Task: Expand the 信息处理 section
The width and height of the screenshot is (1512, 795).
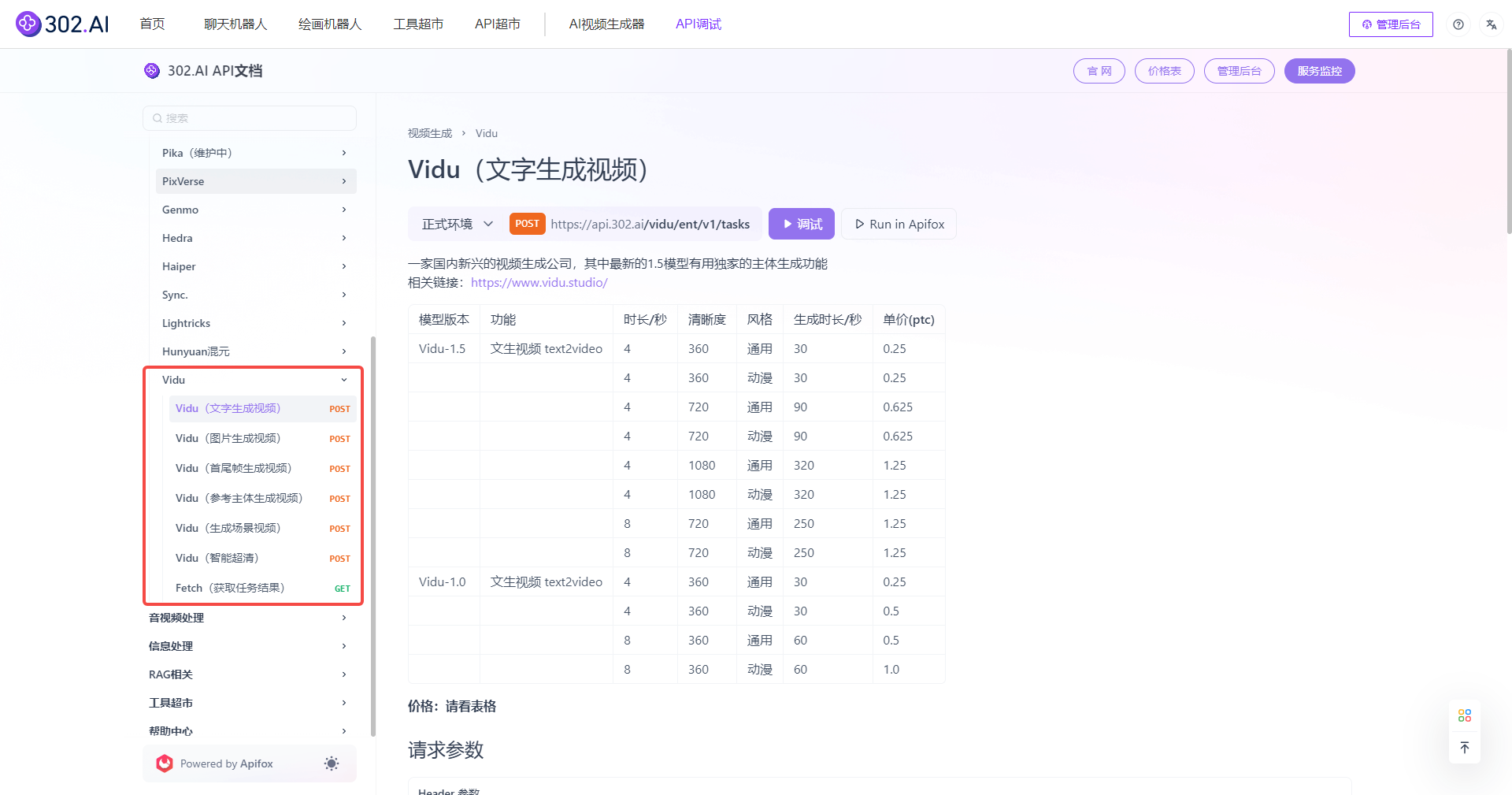Action: [250, 646]
